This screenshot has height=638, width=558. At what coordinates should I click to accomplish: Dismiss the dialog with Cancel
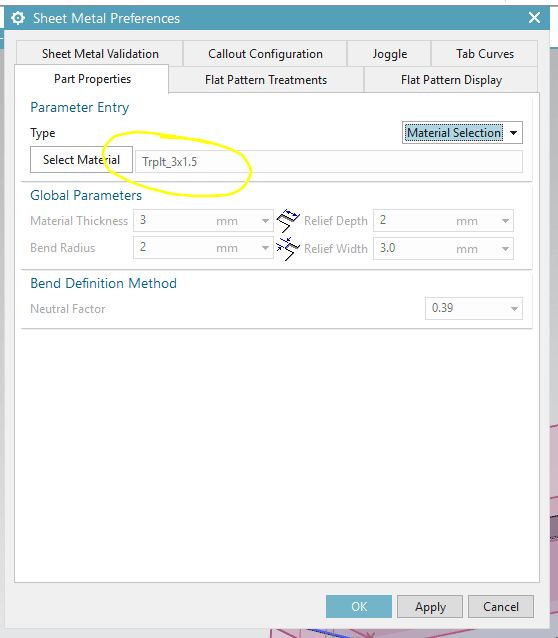(x=501, y=606)
